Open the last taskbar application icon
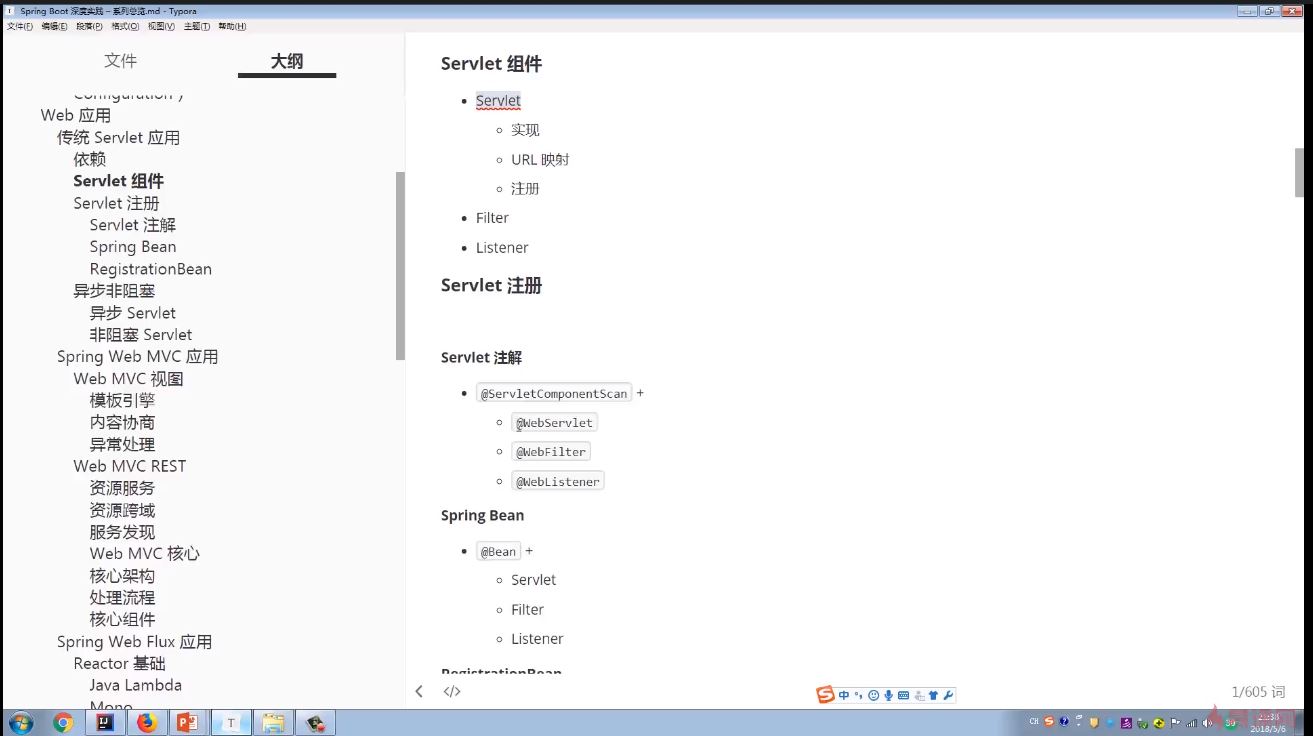Viewport: 1313px width, 736px height. click(x=315, y=722)
